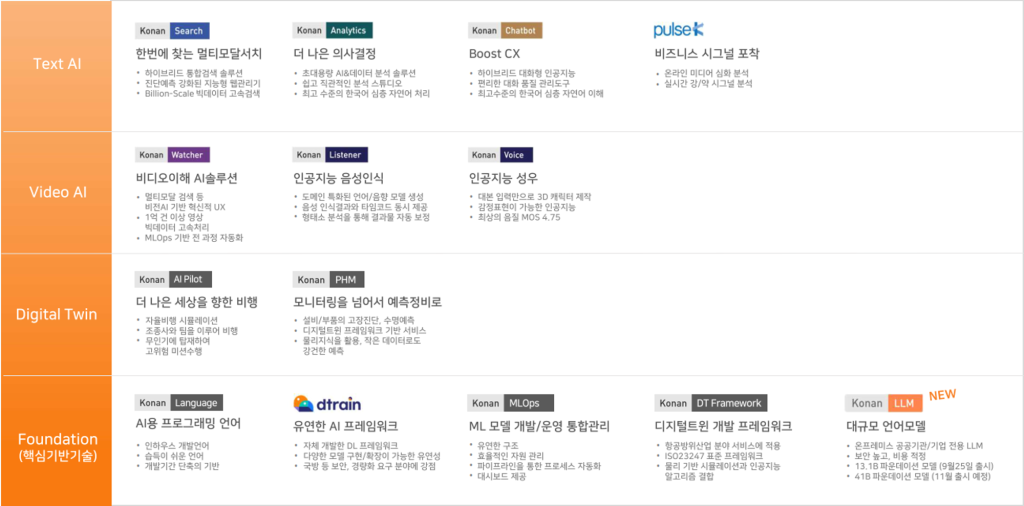
Task: Click the text 온라인 미디어 심화 분석
Action: [x=706, y=73]
